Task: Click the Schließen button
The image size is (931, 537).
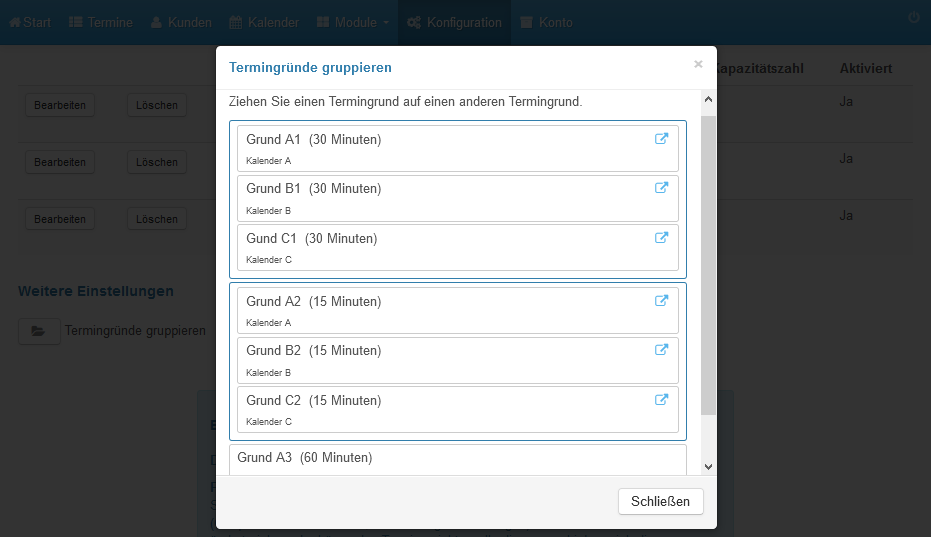Action: click(x=660, y=501)
